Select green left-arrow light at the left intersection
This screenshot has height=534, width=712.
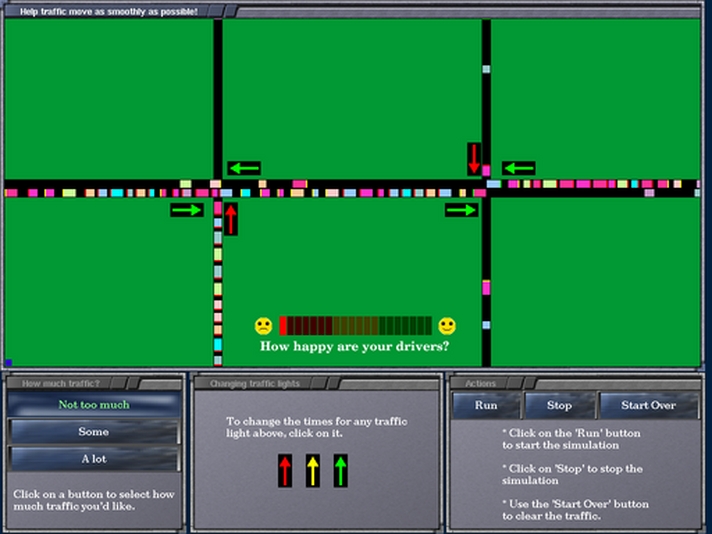point(243,168)
